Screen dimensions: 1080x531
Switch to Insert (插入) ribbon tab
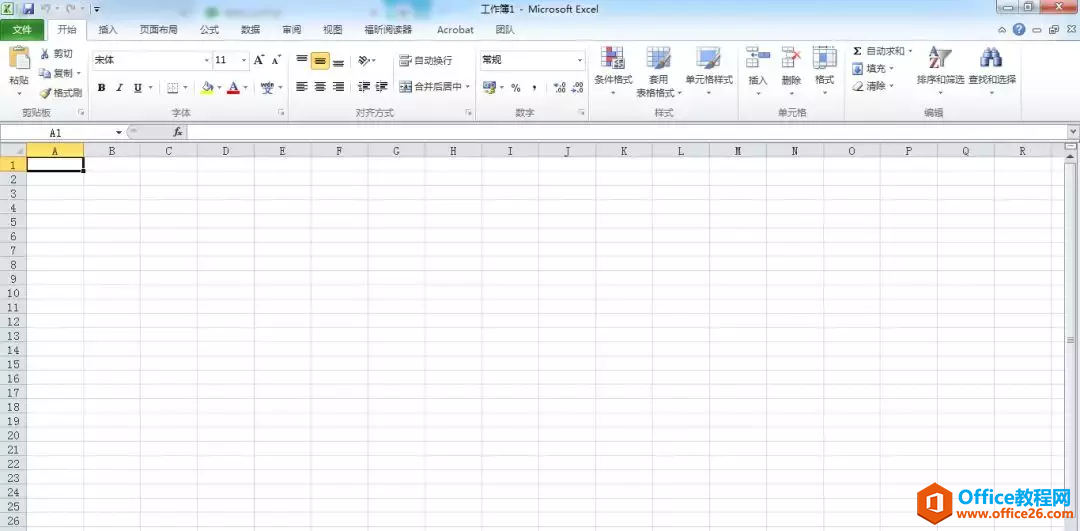coord(108,30)
